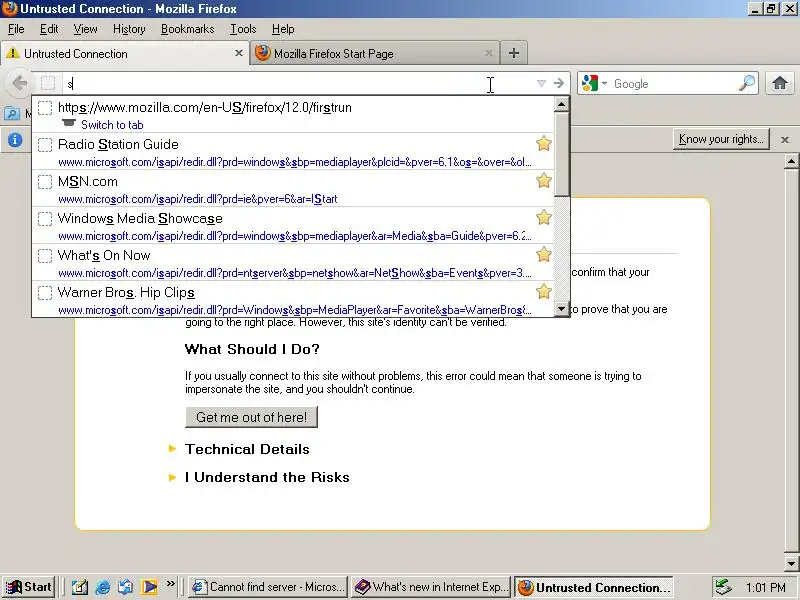Click the Google search input field

click(x=673, y=83)
